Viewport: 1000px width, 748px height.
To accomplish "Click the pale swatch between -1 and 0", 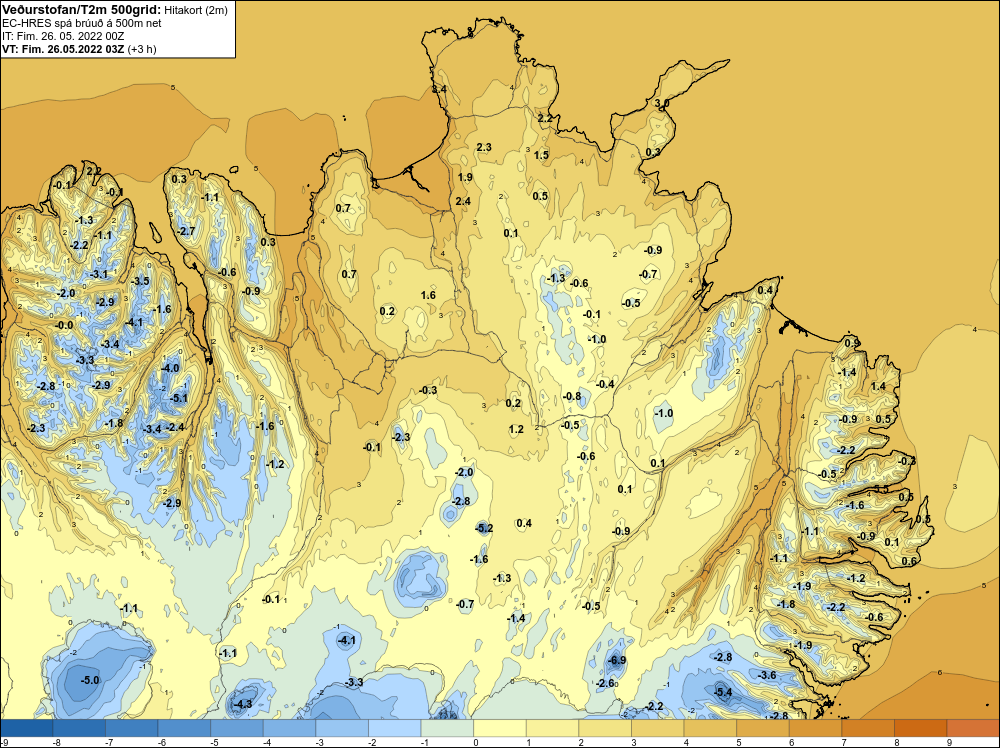I will point(447,728).
